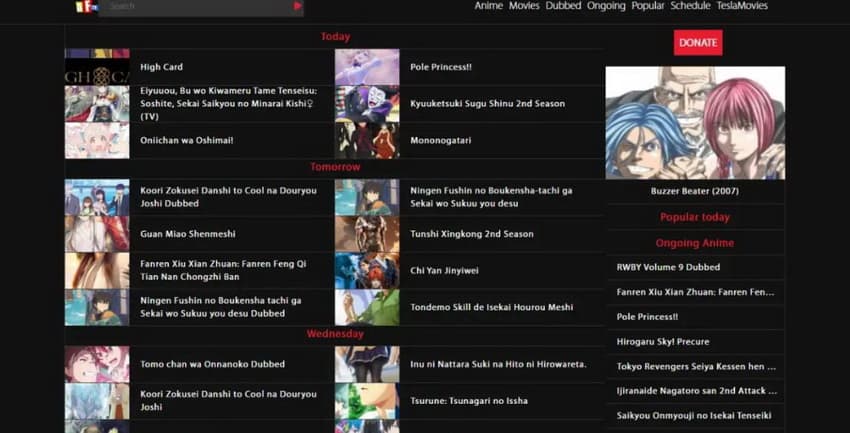The height and width of the screenshot is (433, 850).
Task: Open Ijiranaide Nagatoro san 2nd Attack
Action: pos(697,391)
